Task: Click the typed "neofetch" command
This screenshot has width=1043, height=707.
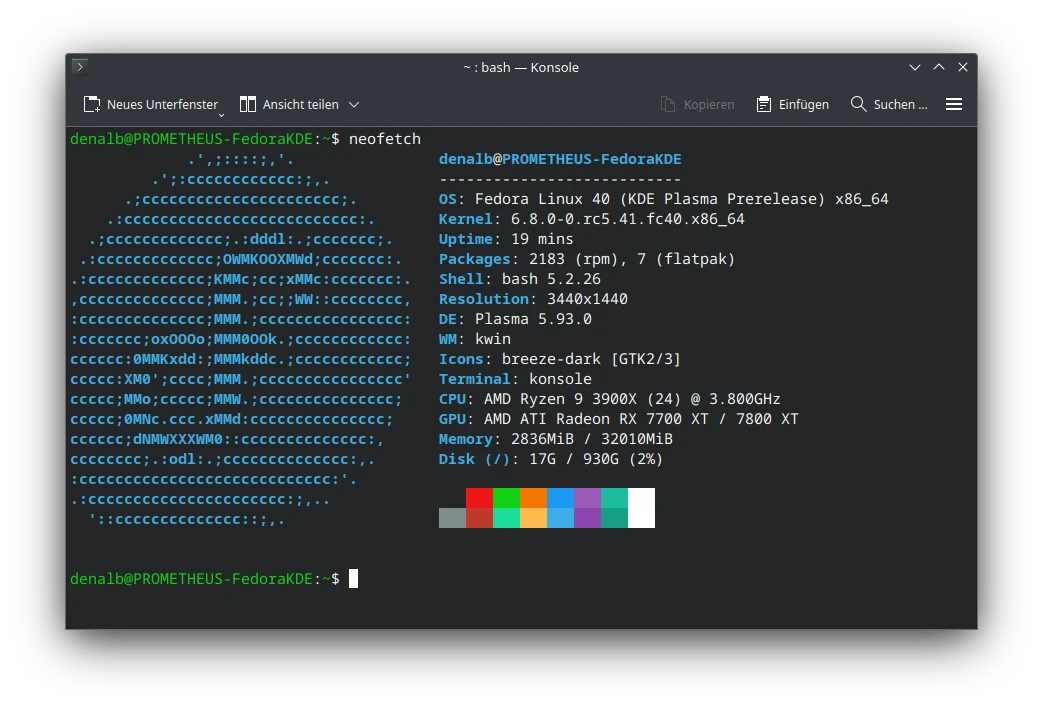Action: [384, 139]
